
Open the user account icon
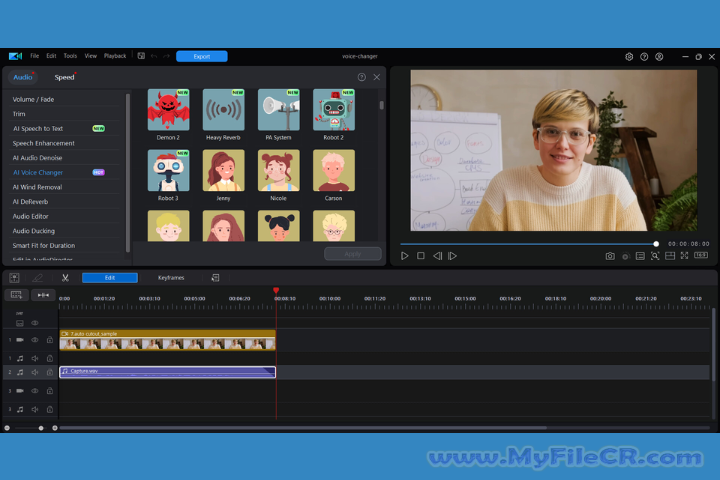659,56
